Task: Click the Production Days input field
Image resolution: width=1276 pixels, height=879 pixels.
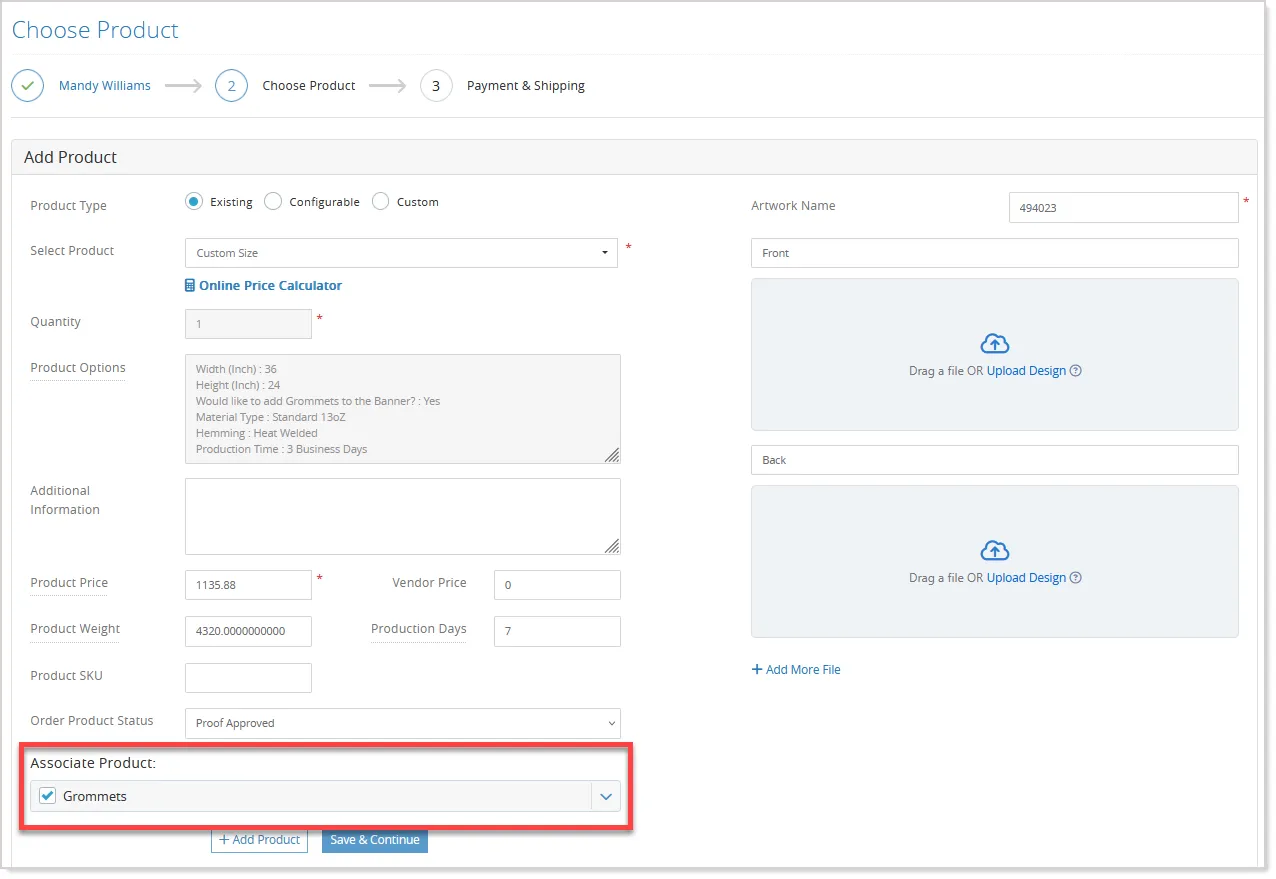Action: click(557, 631)
